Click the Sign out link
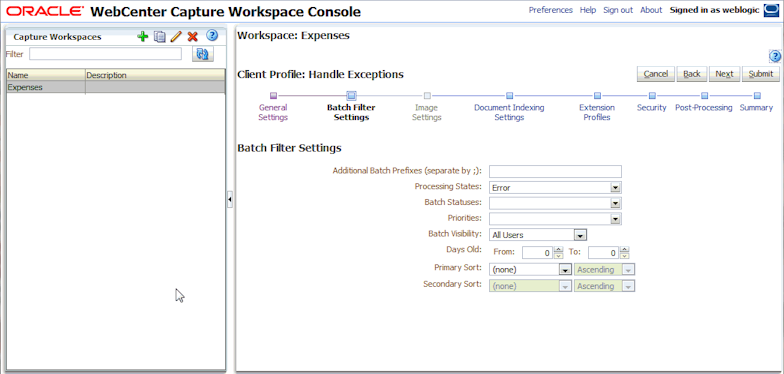This screenshot has width=784, height=374. click(x=618, y=10)
